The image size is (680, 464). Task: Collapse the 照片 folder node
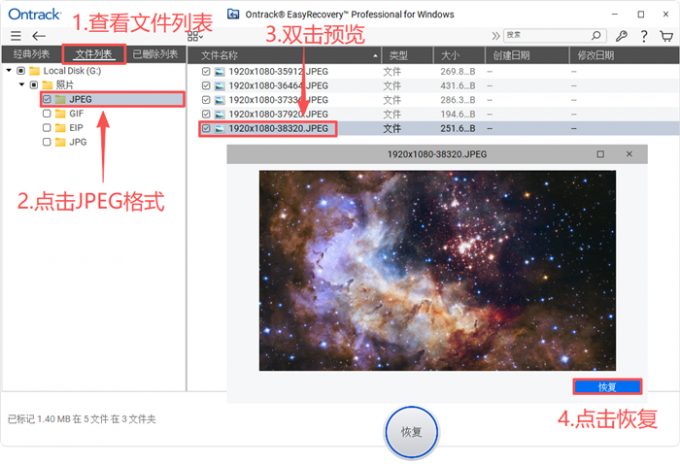pos(22,85)
